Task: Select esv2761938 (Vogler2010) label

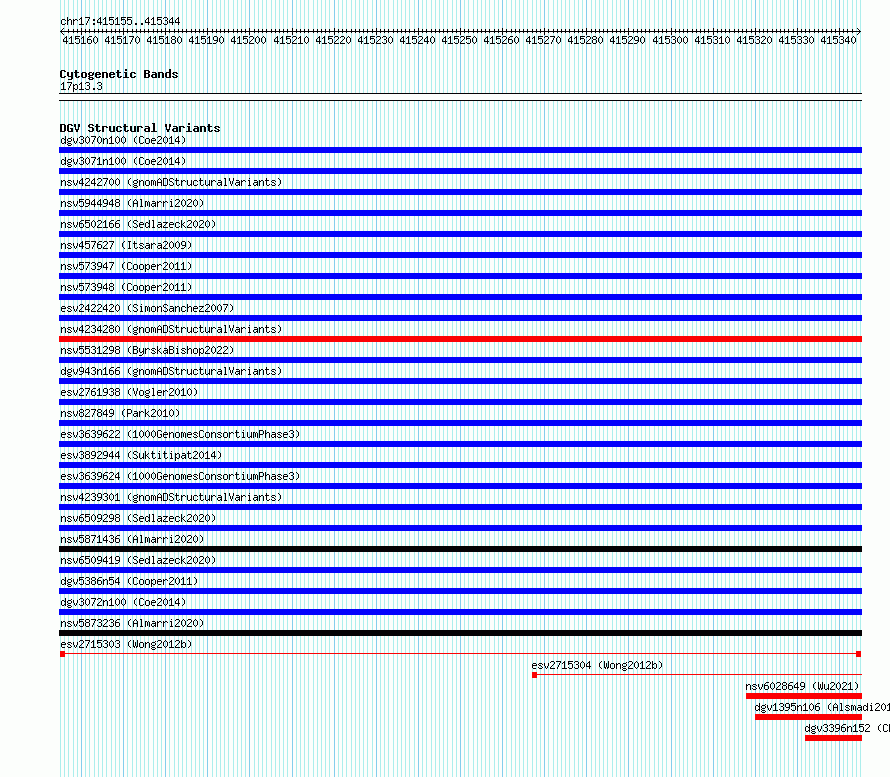Action: tap(129, 392)
